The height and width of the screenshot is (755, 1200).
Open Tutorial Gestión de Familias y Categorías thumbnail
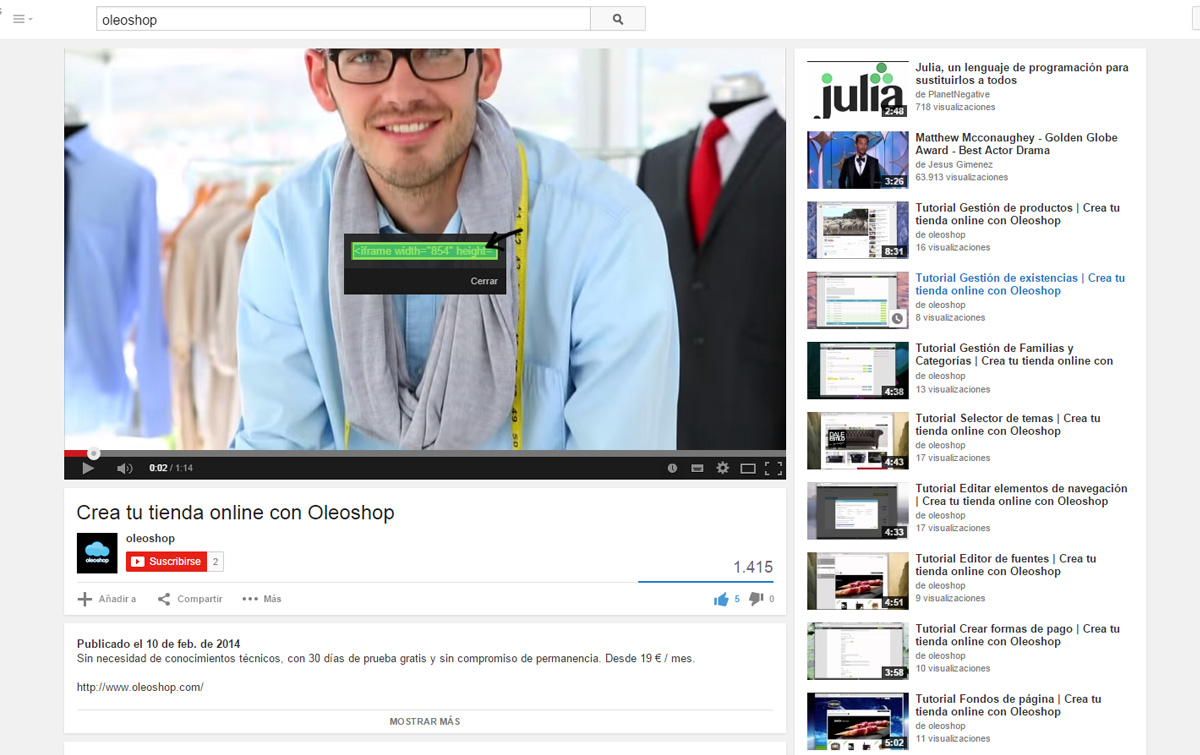click(x=857, y=371)
